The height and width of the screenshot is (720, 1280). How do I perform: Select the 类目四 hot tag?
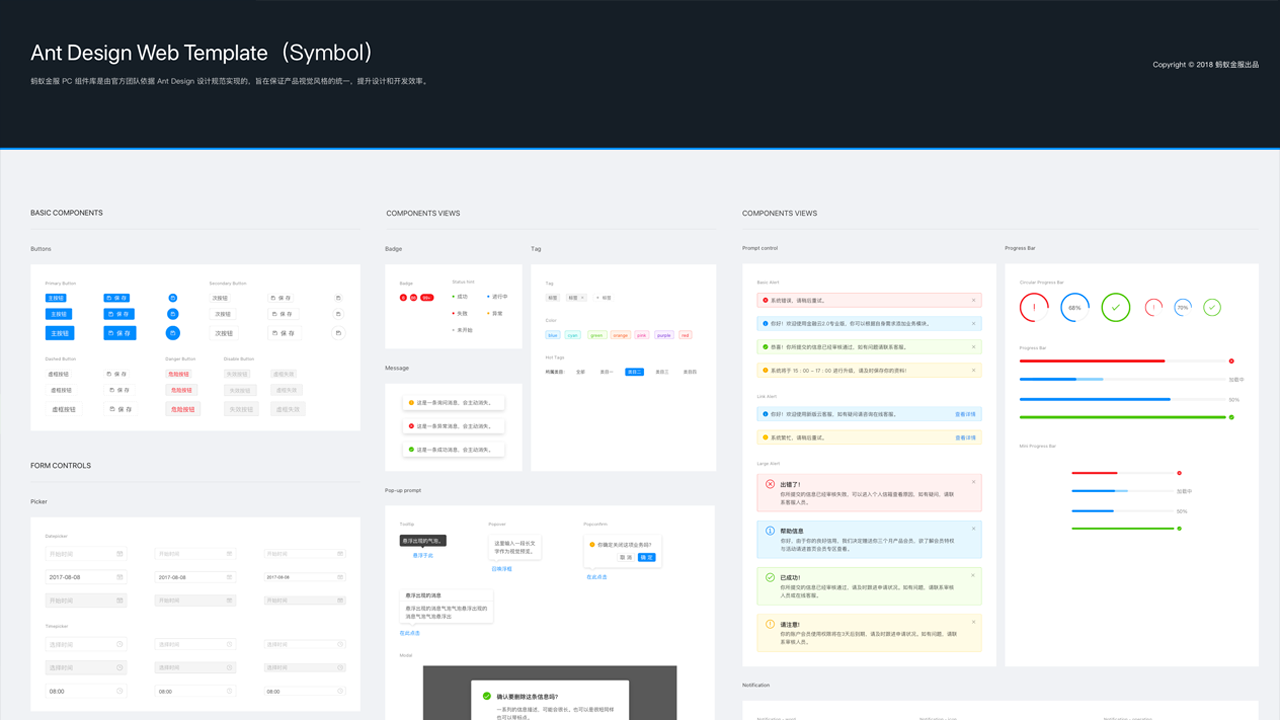pos(690,372)
